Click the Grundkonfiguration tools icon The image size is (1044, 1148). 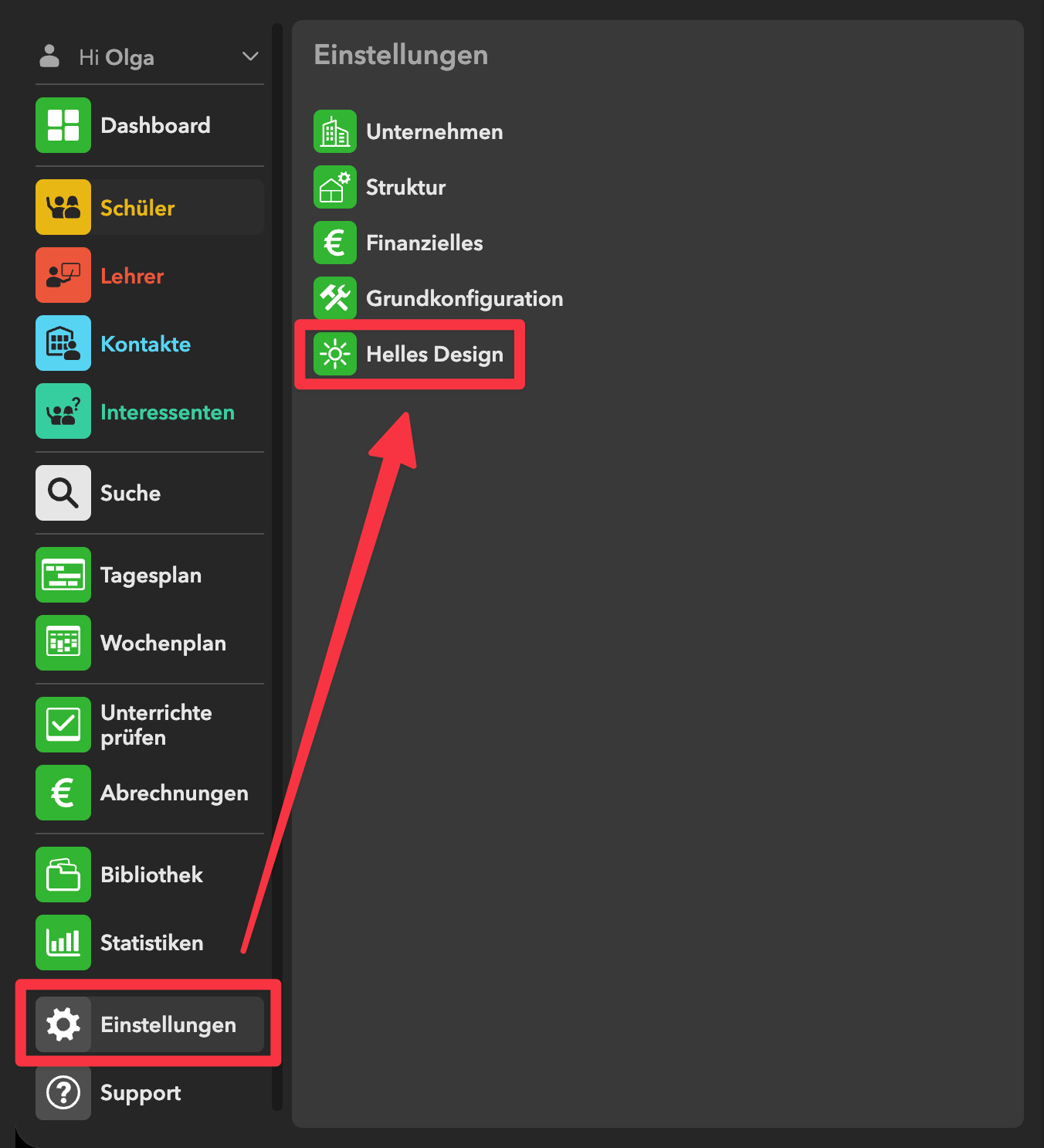point(335,298)
